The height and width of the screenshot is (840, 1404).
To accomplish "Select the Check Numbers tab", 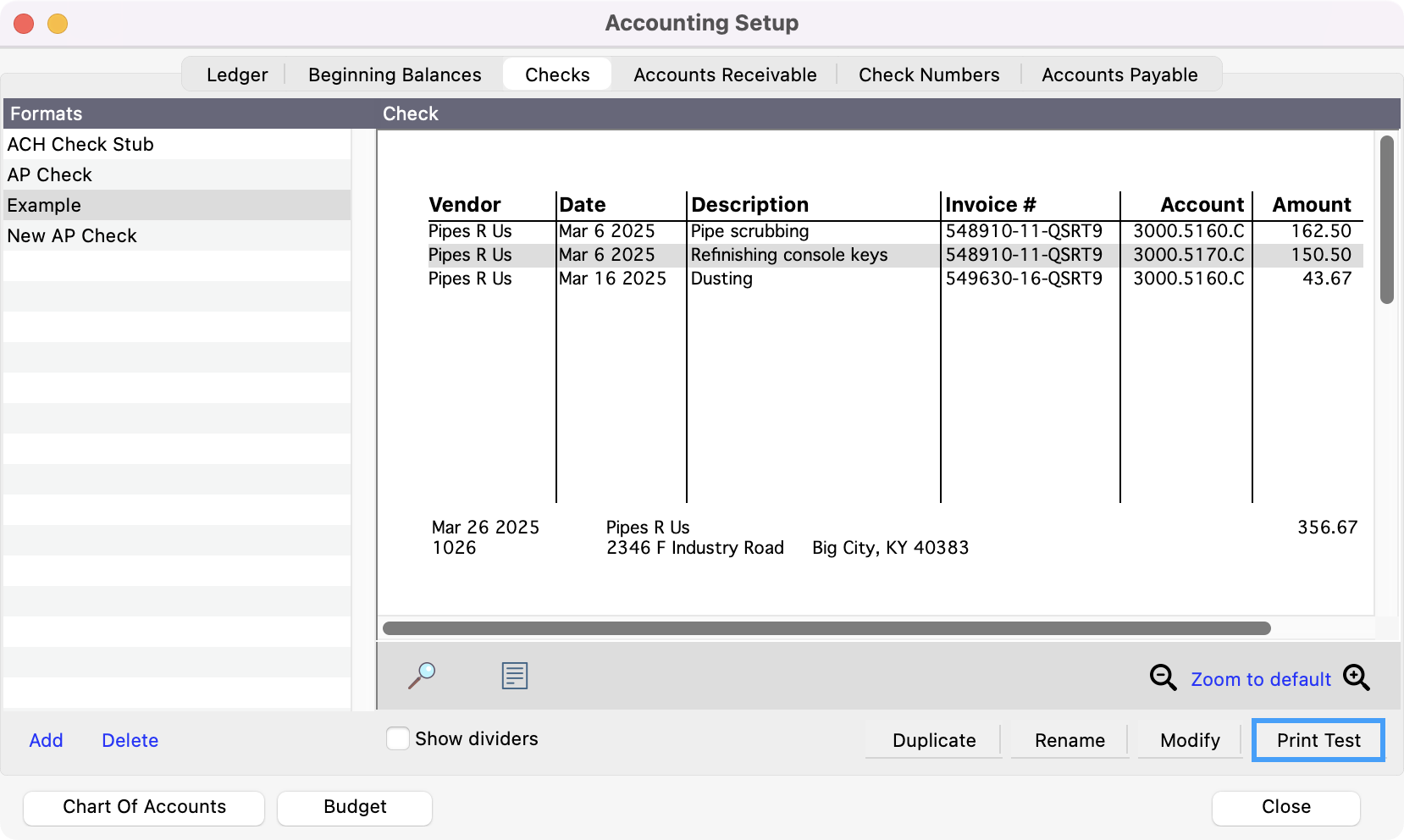I will 929,75.
